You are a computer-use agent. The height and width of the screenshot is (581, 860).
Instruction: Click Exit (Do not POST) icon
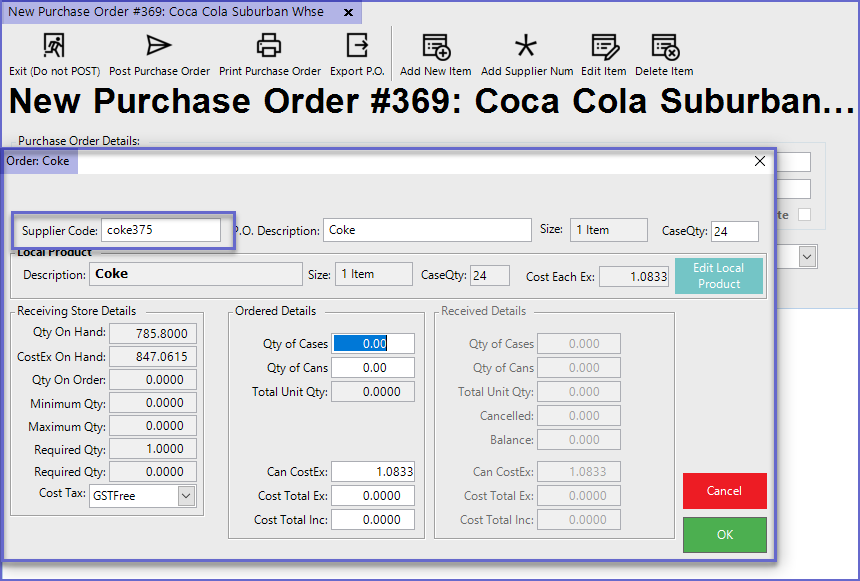[x=53, y=46]
